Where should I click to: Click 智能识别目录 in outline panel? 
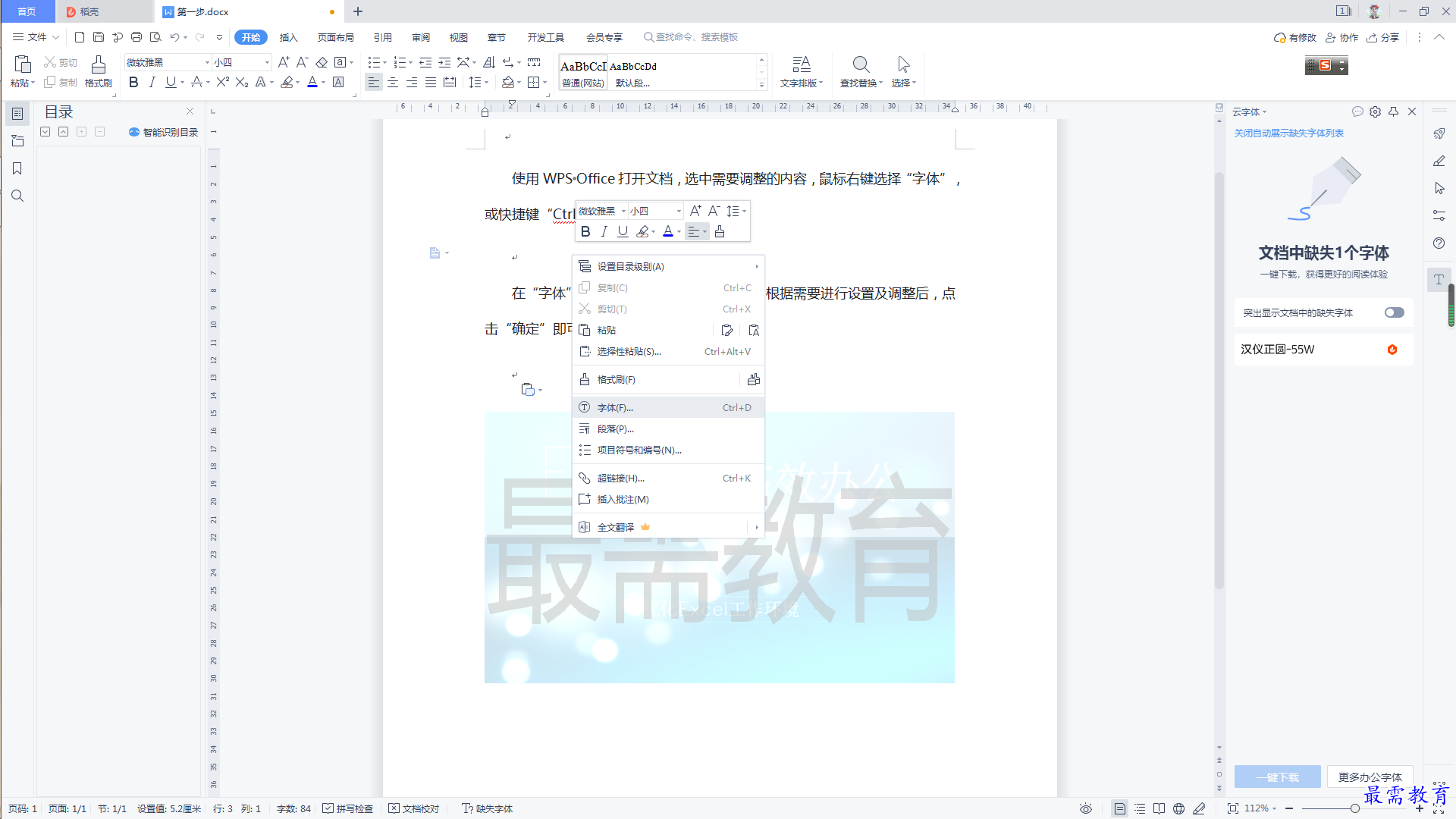pyautogui.click(x=164, y=132)
